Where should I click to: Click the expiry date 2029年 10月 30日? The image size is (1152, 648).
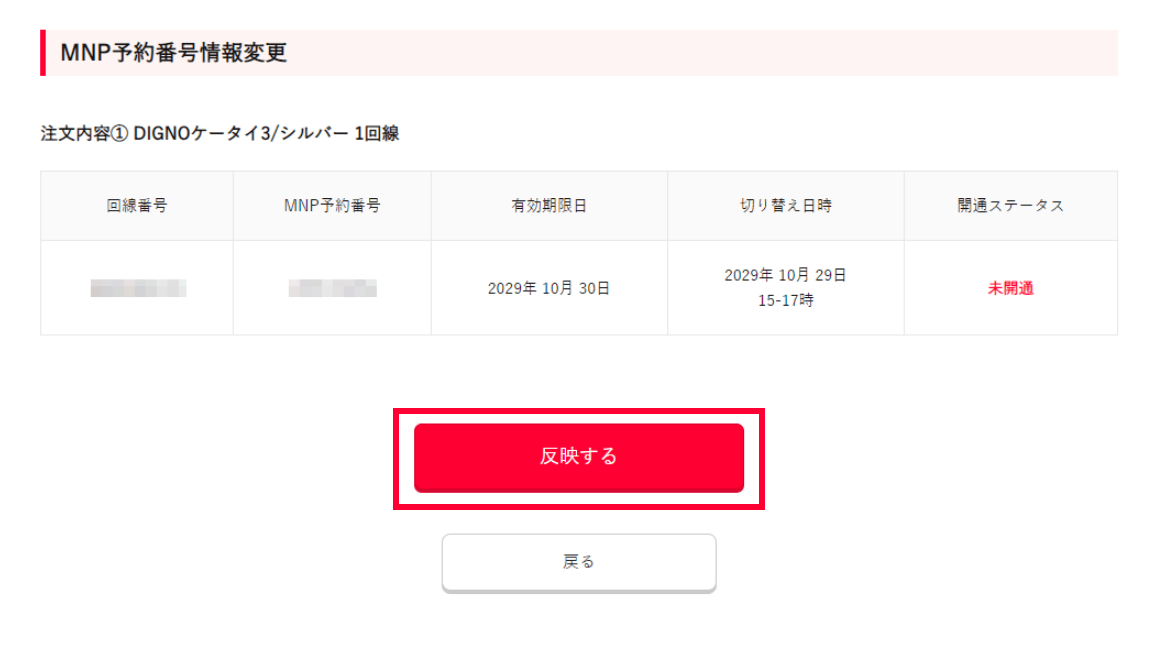(549, 289)
